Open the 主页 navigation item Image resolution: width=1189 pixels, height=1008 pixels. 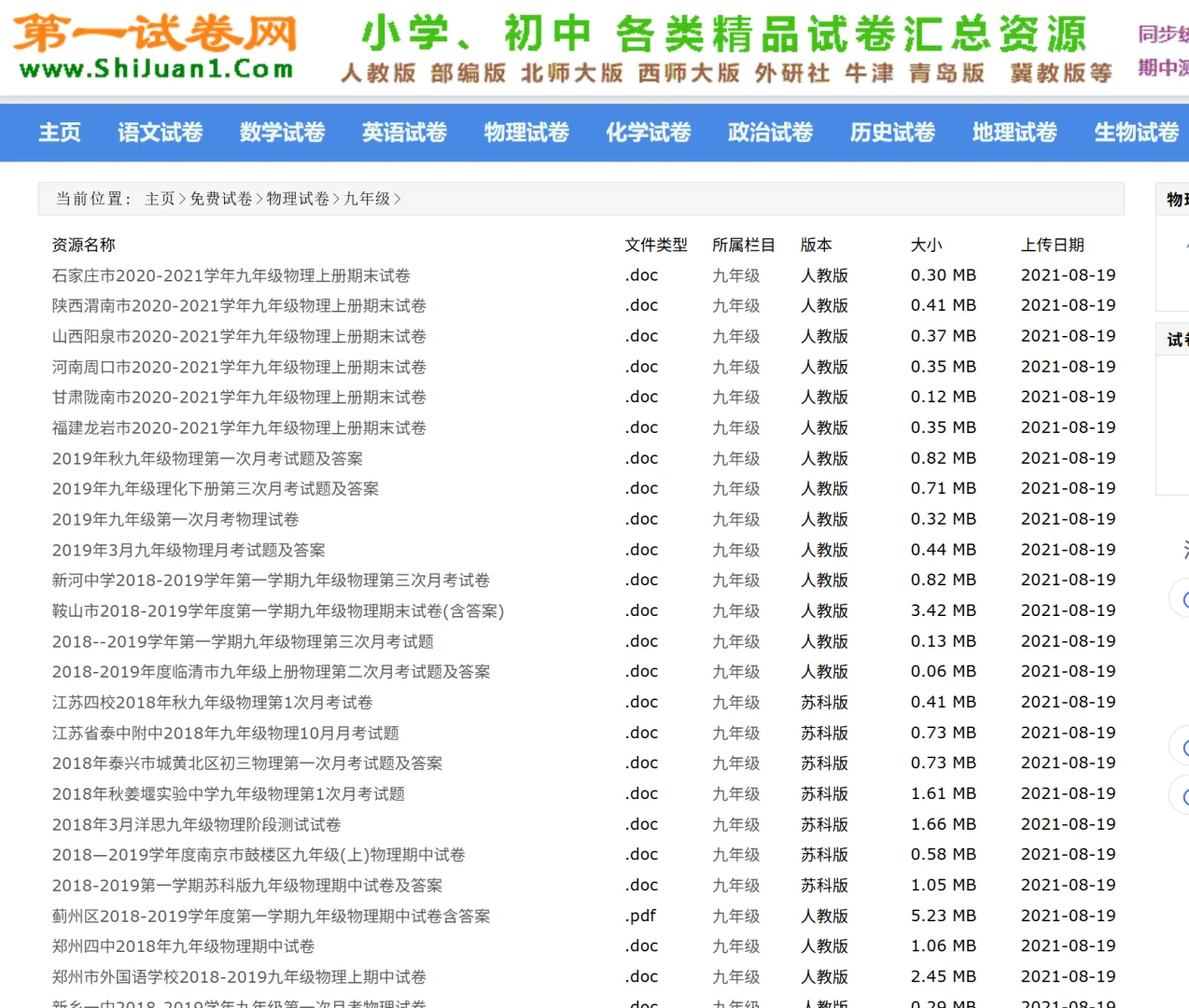pyautogui.click(x=59, y=133)
